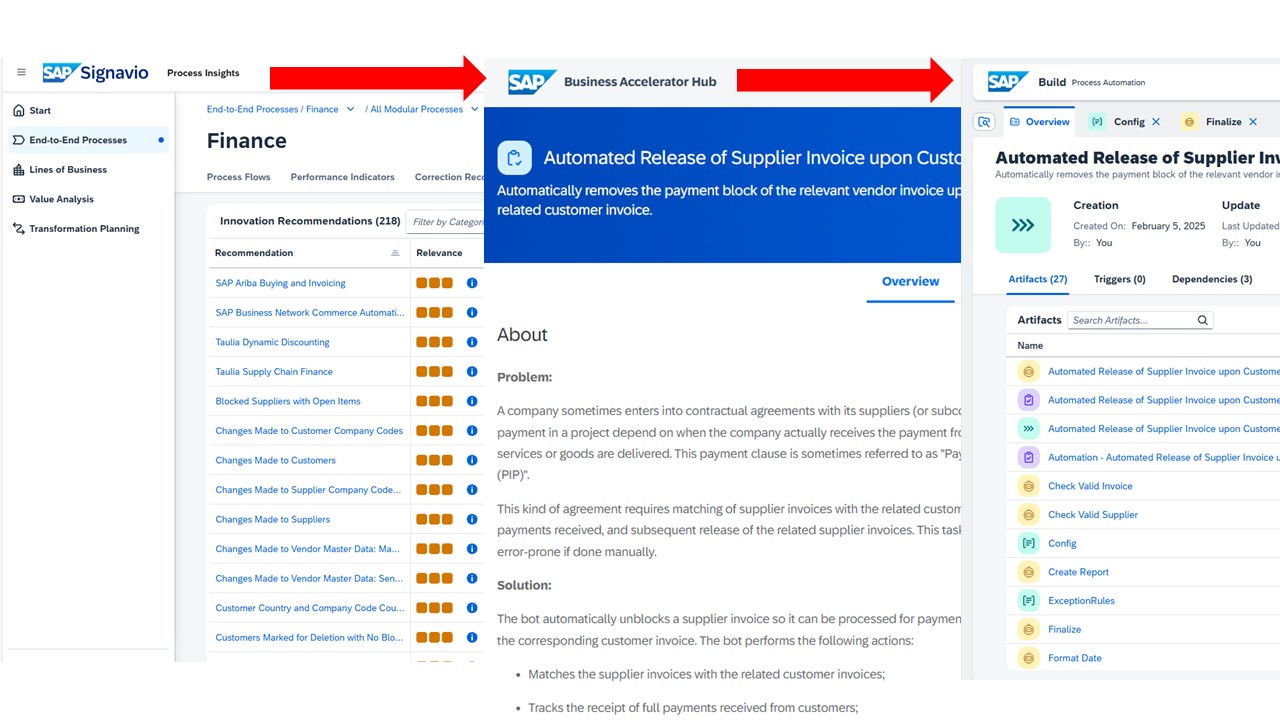Open the Taulia Dynamic Discounting recommendation
This screenshot has width=1280, height=720.
(273, 341)
